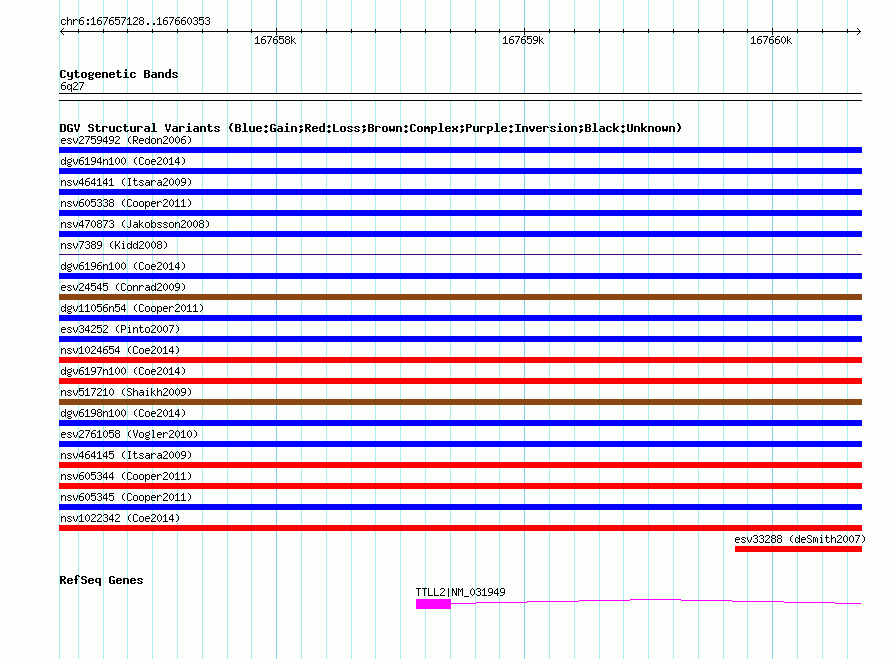Screen dimensions: 890x659
Task: Click the blue bar under nsv605345
Action: pos(460,507)
